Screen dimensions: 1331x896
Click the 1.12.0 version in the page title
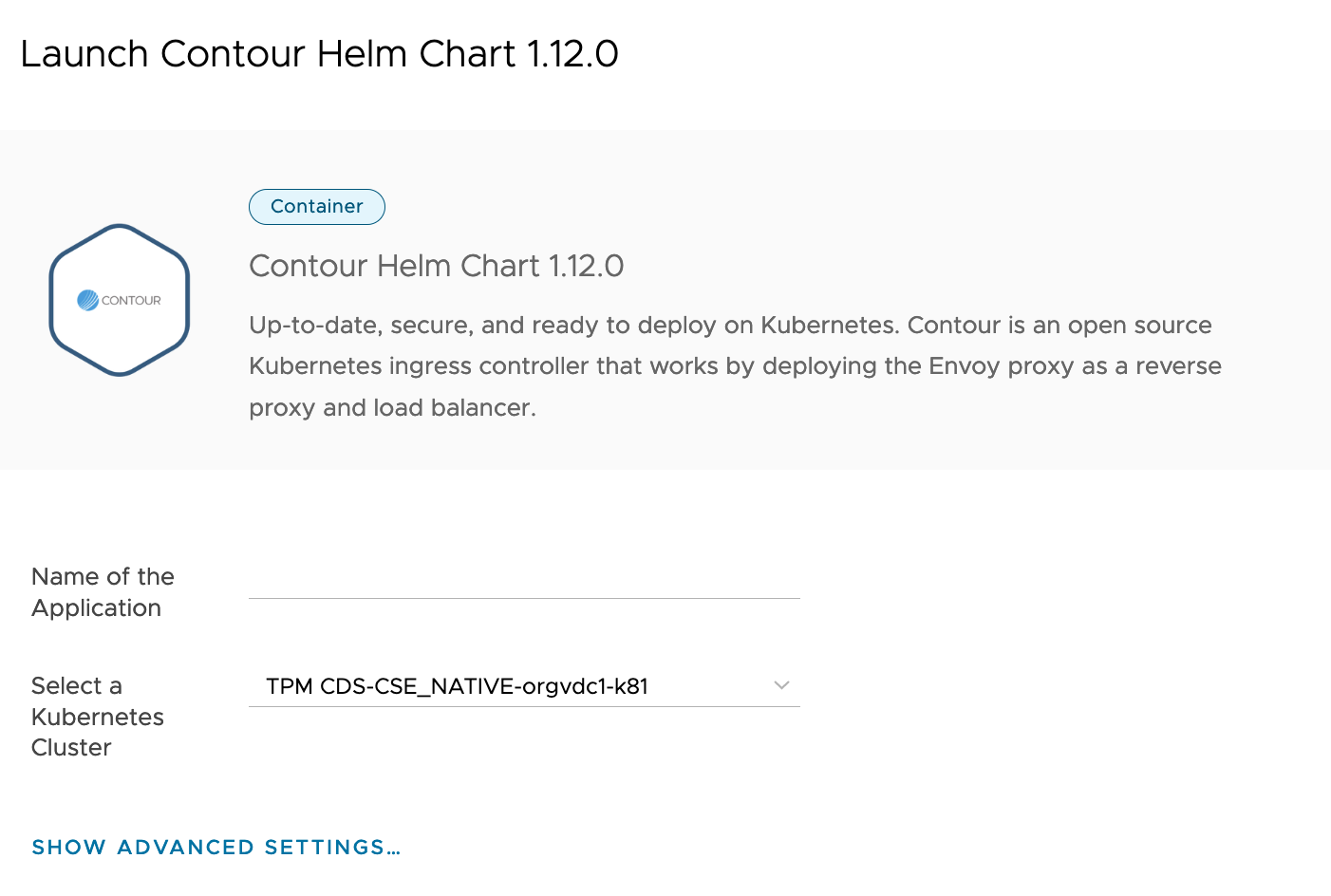pos(572,54)
